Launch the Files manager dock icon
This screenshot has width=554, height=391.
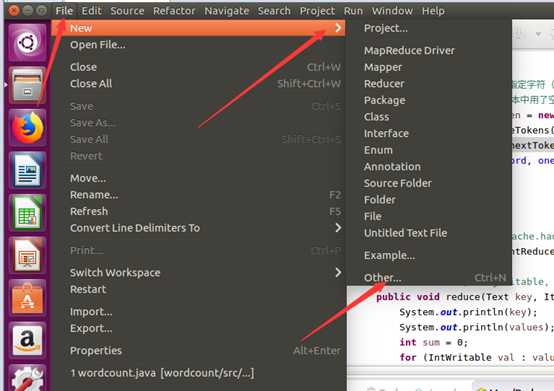point(27,85)
